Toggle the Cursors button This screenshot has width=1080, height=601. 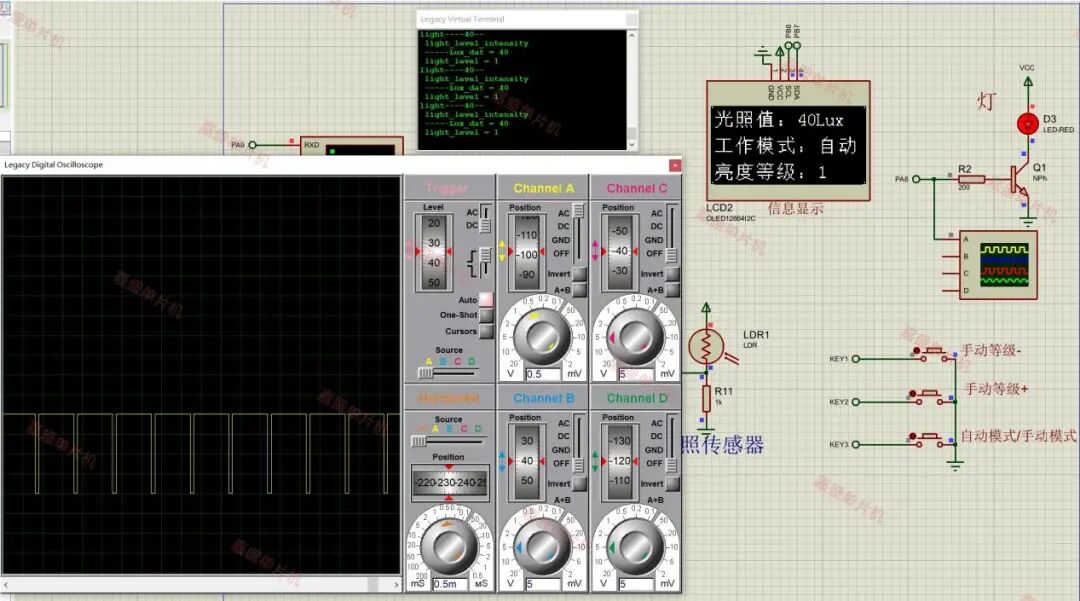tap(486, 331)
